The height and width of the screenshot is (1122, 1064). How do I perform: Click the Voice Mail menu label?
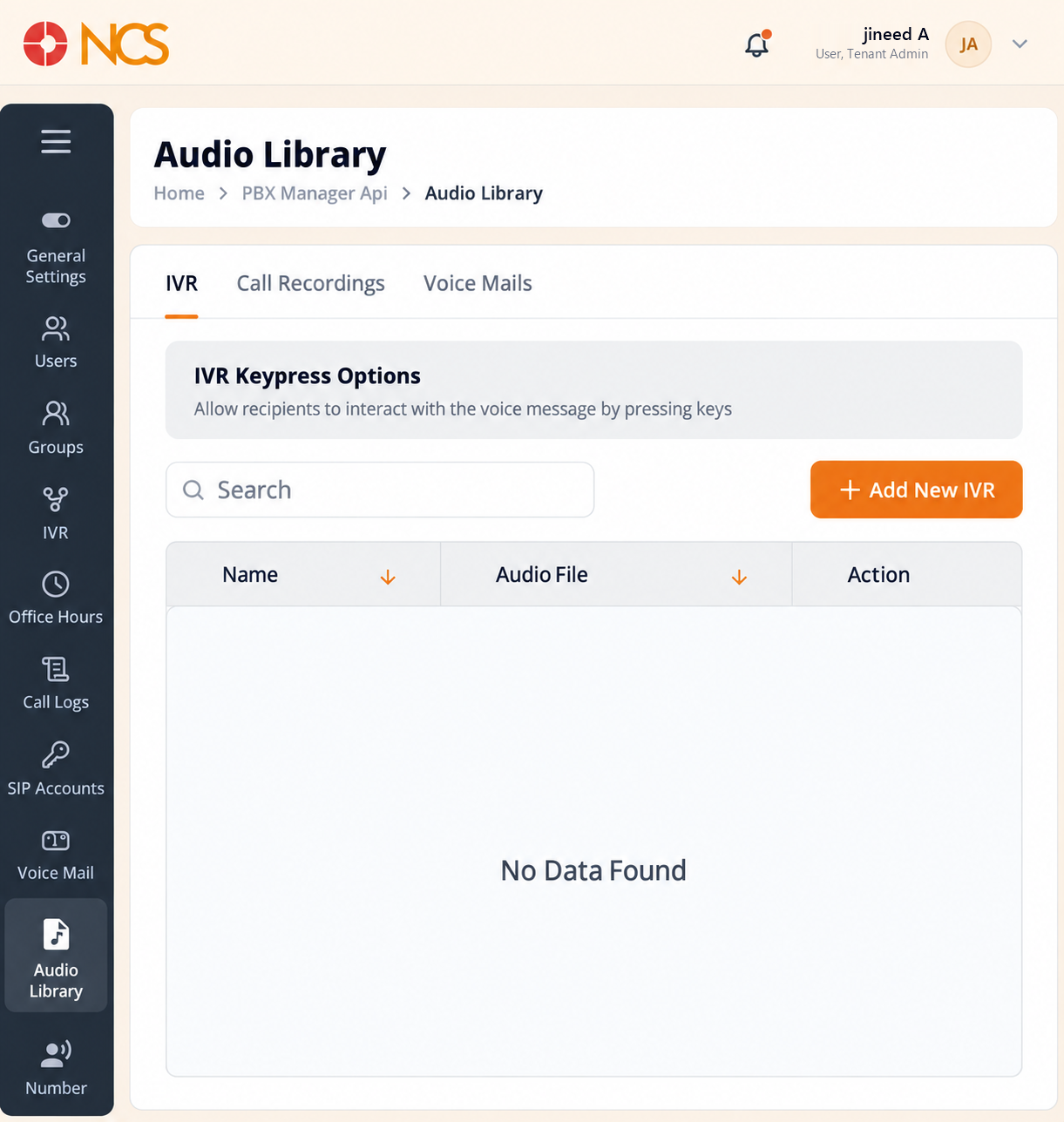[x=56, y=873]
